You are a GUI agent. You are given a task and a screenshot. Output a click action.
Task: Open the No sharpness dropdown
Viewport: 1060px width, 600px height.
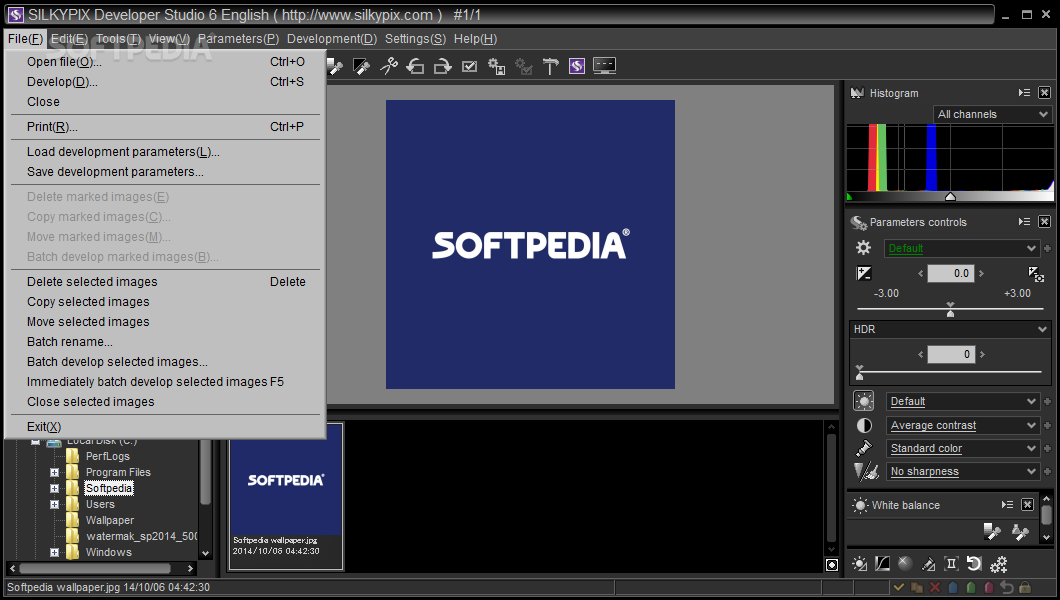[962, 471]
